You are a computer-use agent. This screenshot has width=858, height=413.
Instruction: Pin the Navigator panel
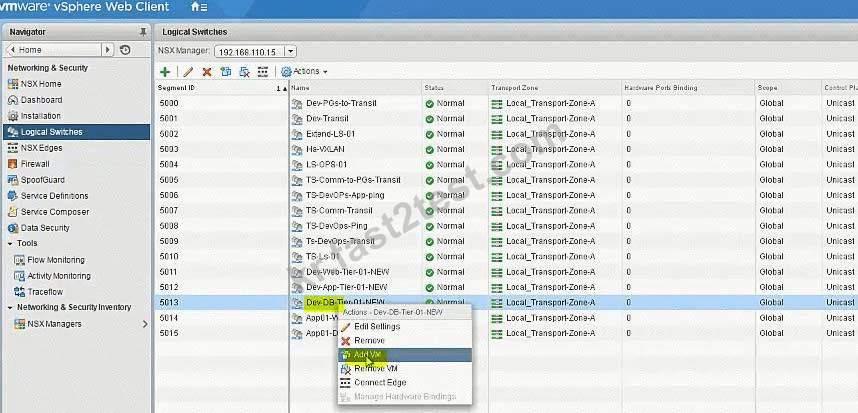[x=143, y=32]
